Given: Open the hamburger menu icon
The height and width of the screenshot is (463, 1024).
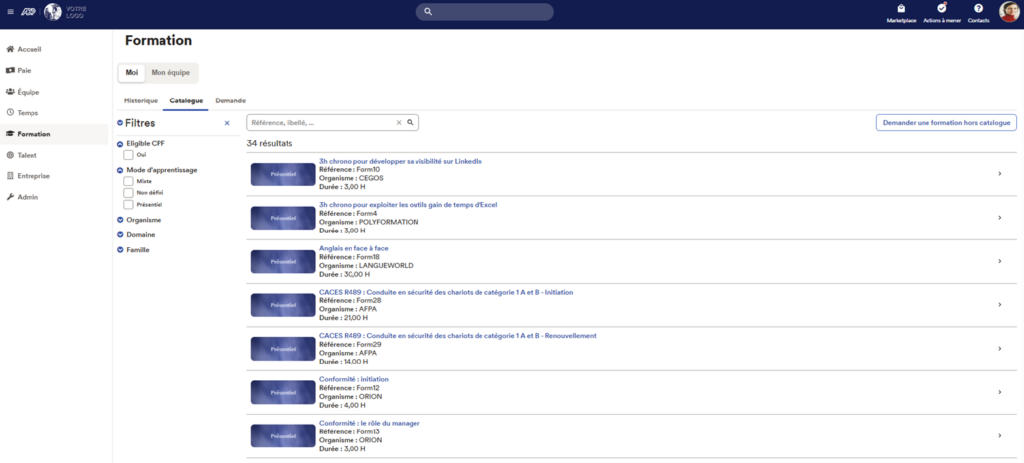Looking at the screenshot, I should (x=11, y=12).
